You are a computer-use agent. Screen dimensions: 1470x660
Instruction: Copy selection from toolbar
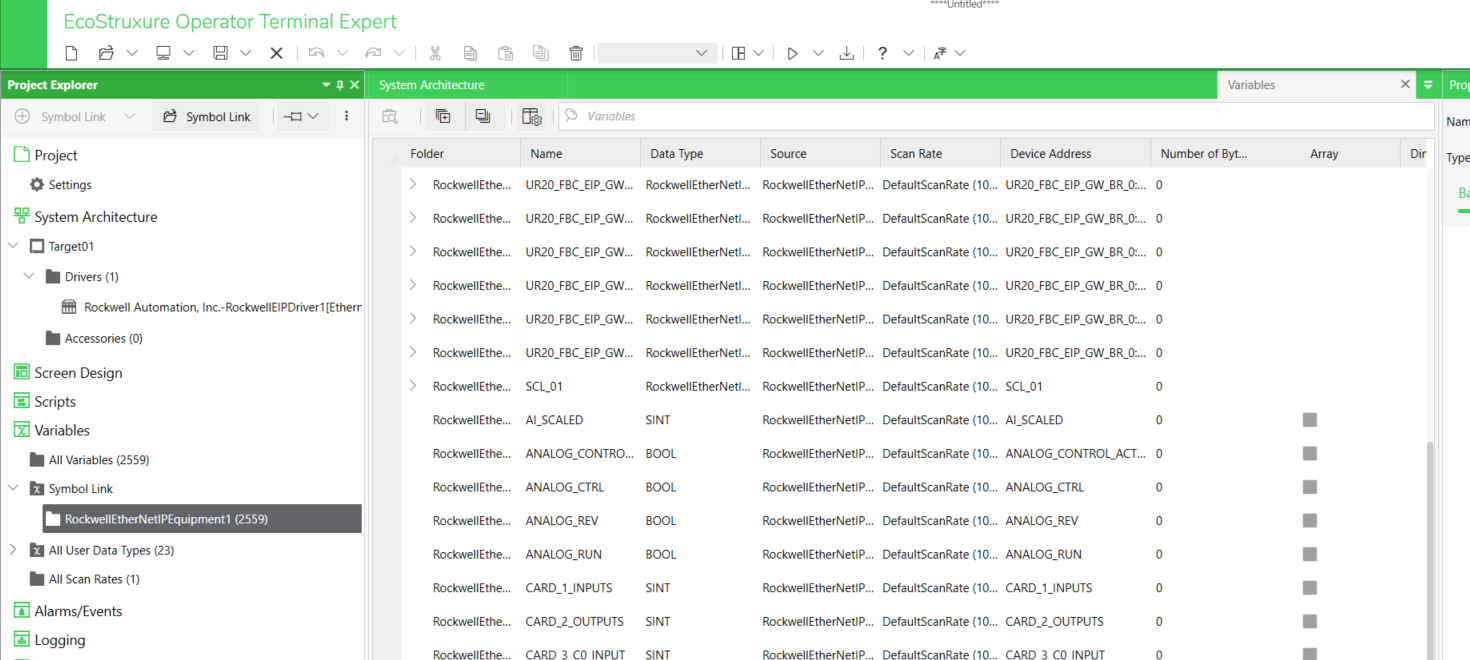tap(470, 53)
